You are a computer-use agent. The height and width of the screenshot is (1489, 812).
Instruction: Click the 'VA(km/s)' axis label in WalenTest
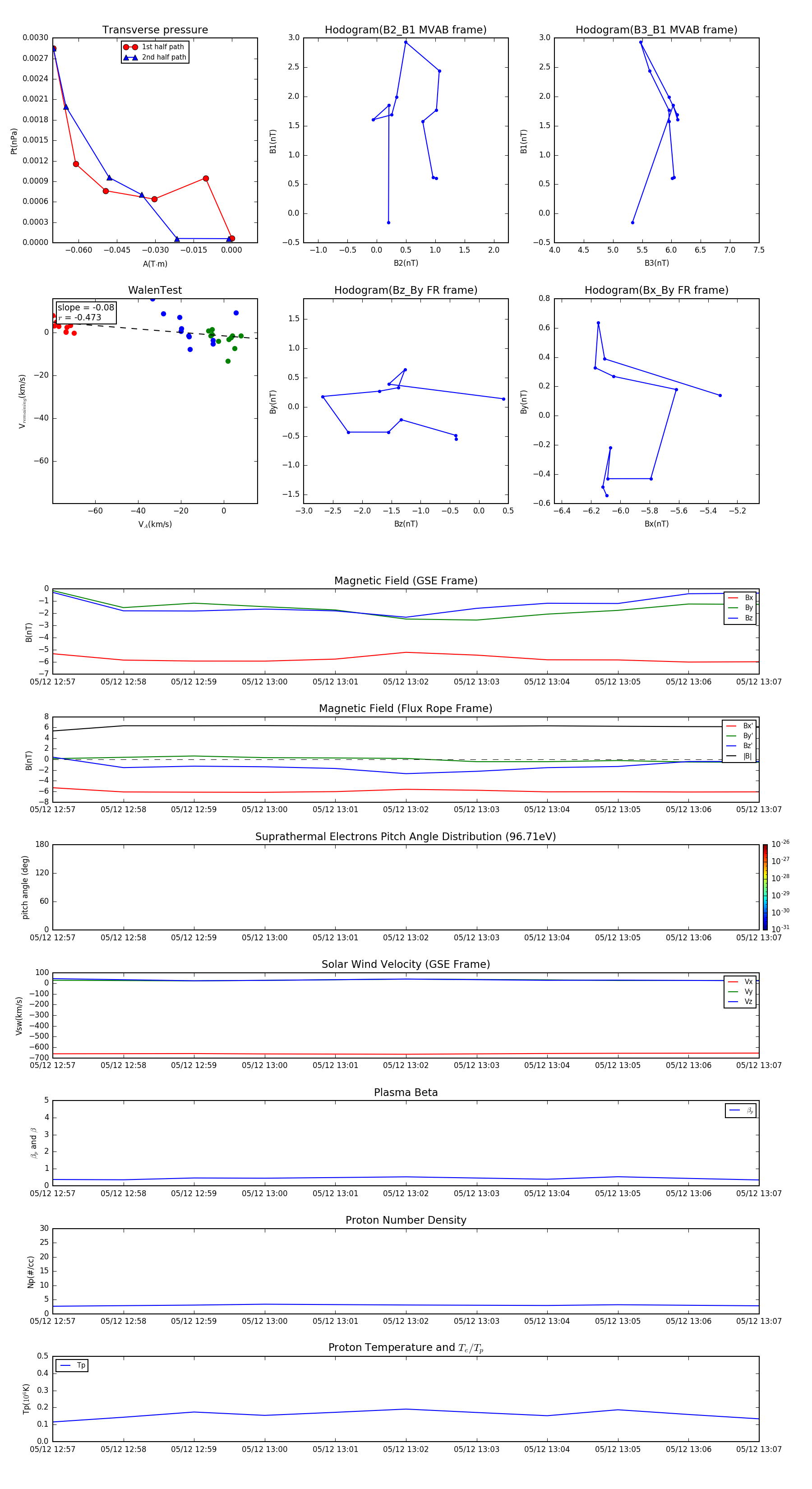(155, 524)
